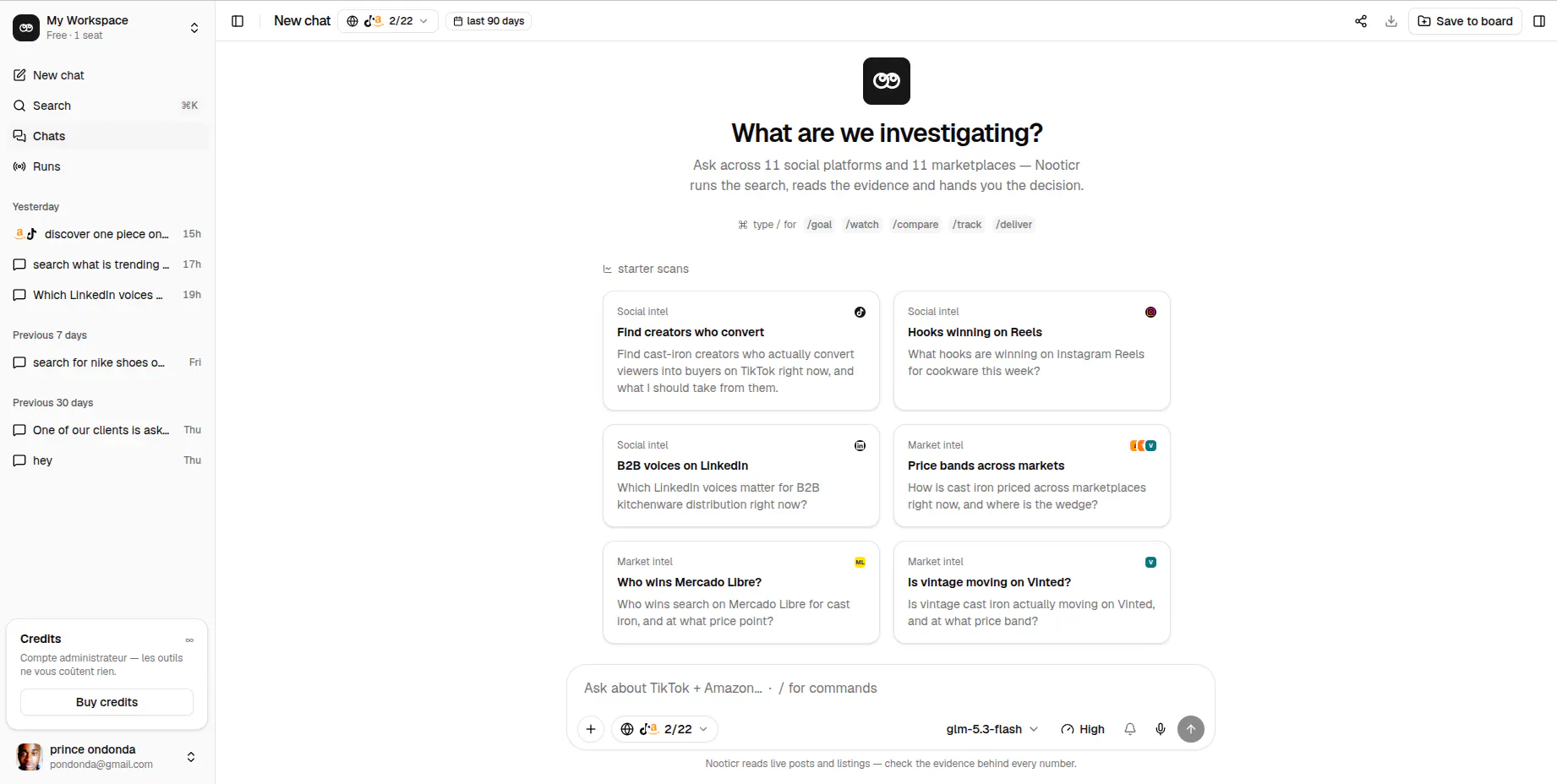Open the 2/22 sources dropdown in composer
Image resolution: width=1557 pixels, height=784 pixels.
pyautogui.click(x=664, y=729)
